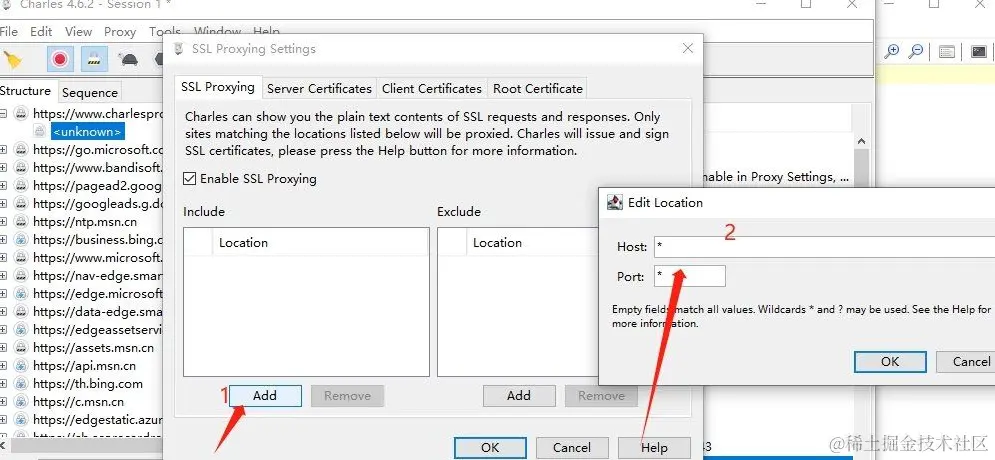Expand the https://assets.msn.cn tree node

4,348
